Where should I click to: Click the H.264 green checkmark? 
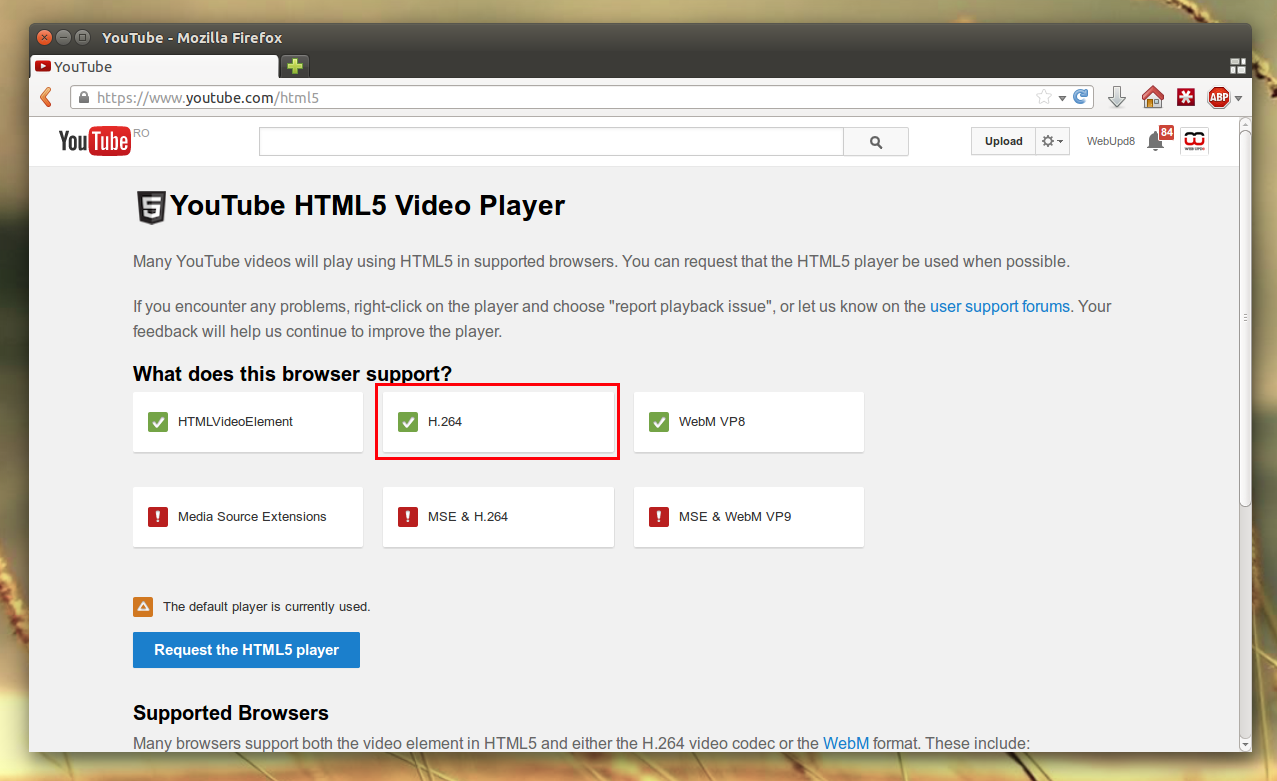(408, 422)
